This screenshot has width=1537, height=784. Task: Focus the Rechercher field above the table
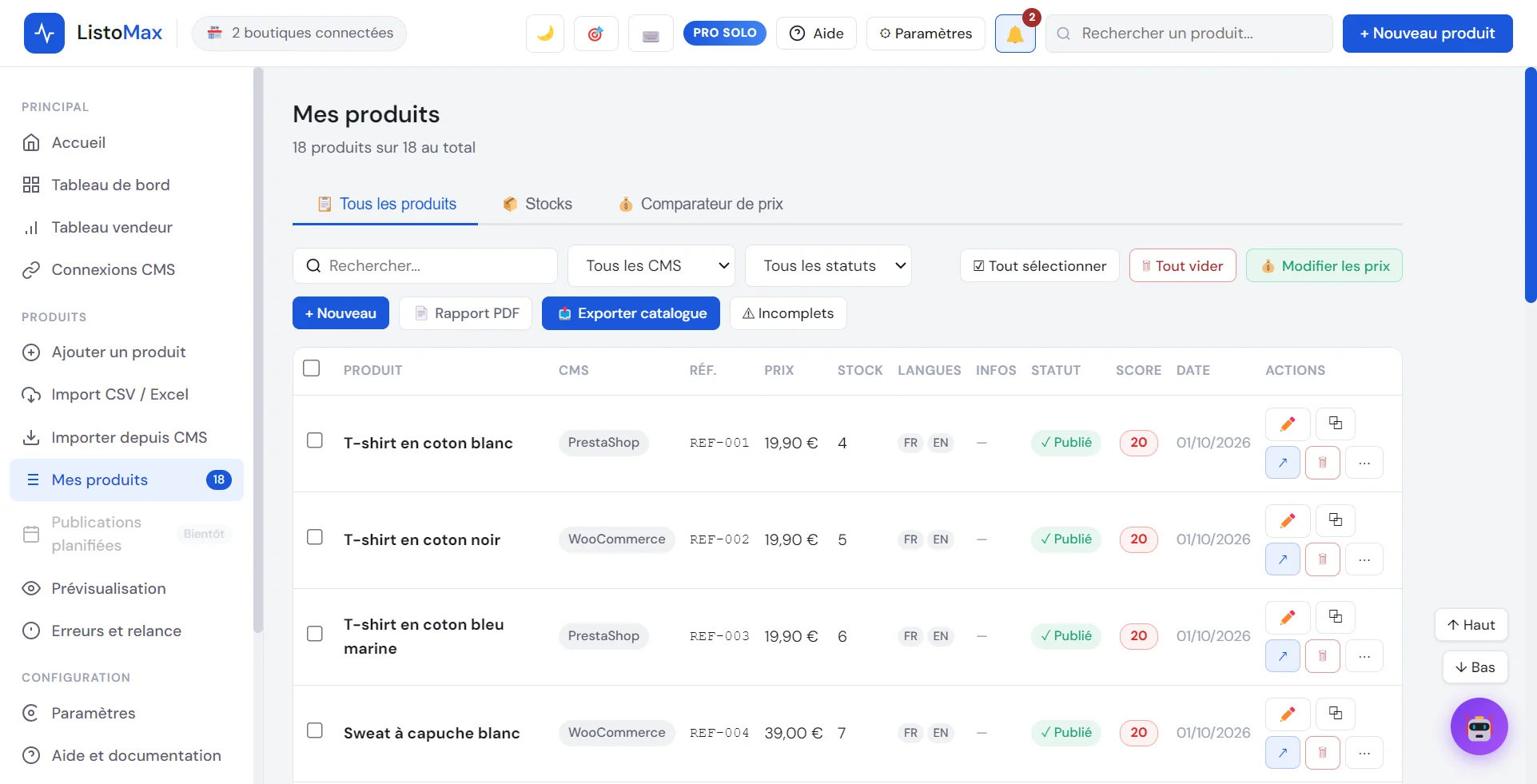425,266
